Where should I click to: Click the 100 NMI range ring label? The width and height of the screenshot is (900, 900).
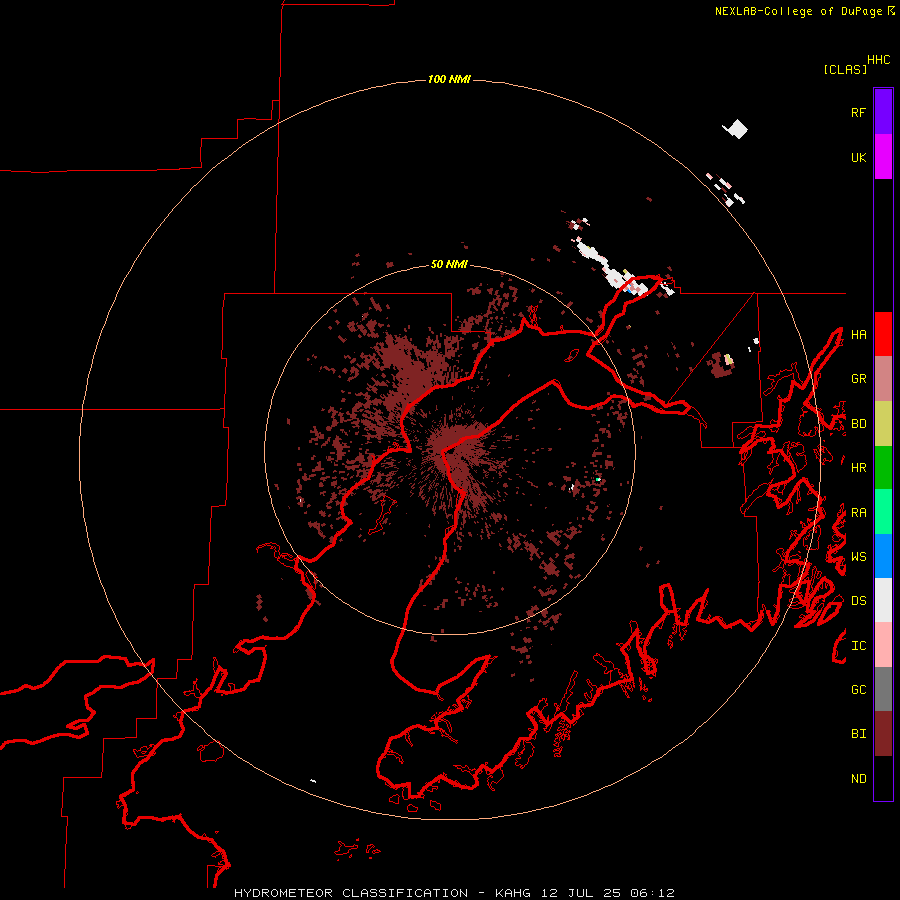click(x=449, y=79)
